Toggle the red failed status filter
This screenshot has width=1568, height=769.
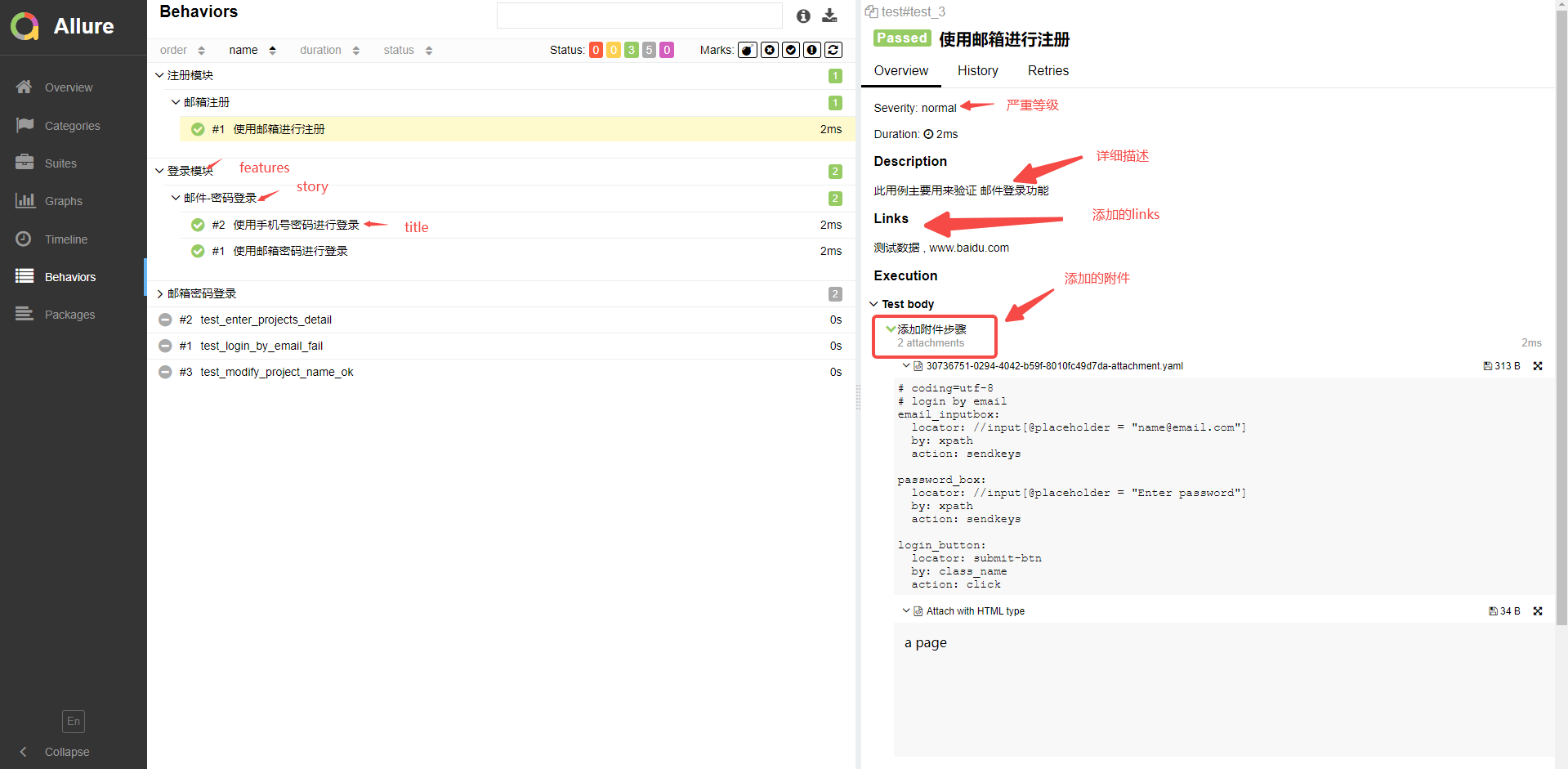pos(596,50)
